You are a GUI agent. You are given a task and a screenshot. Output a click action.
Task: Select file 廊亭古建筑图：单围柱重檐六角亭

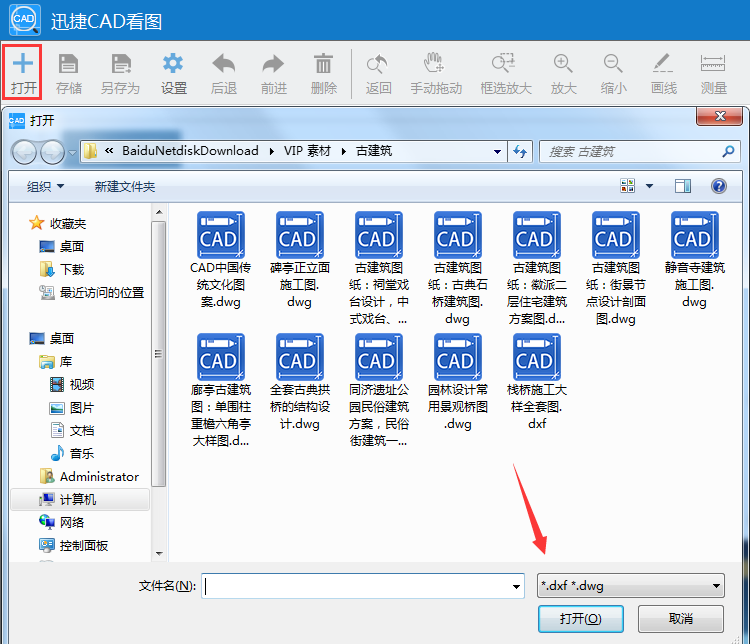pyautogui.click(x=221, y=391)
